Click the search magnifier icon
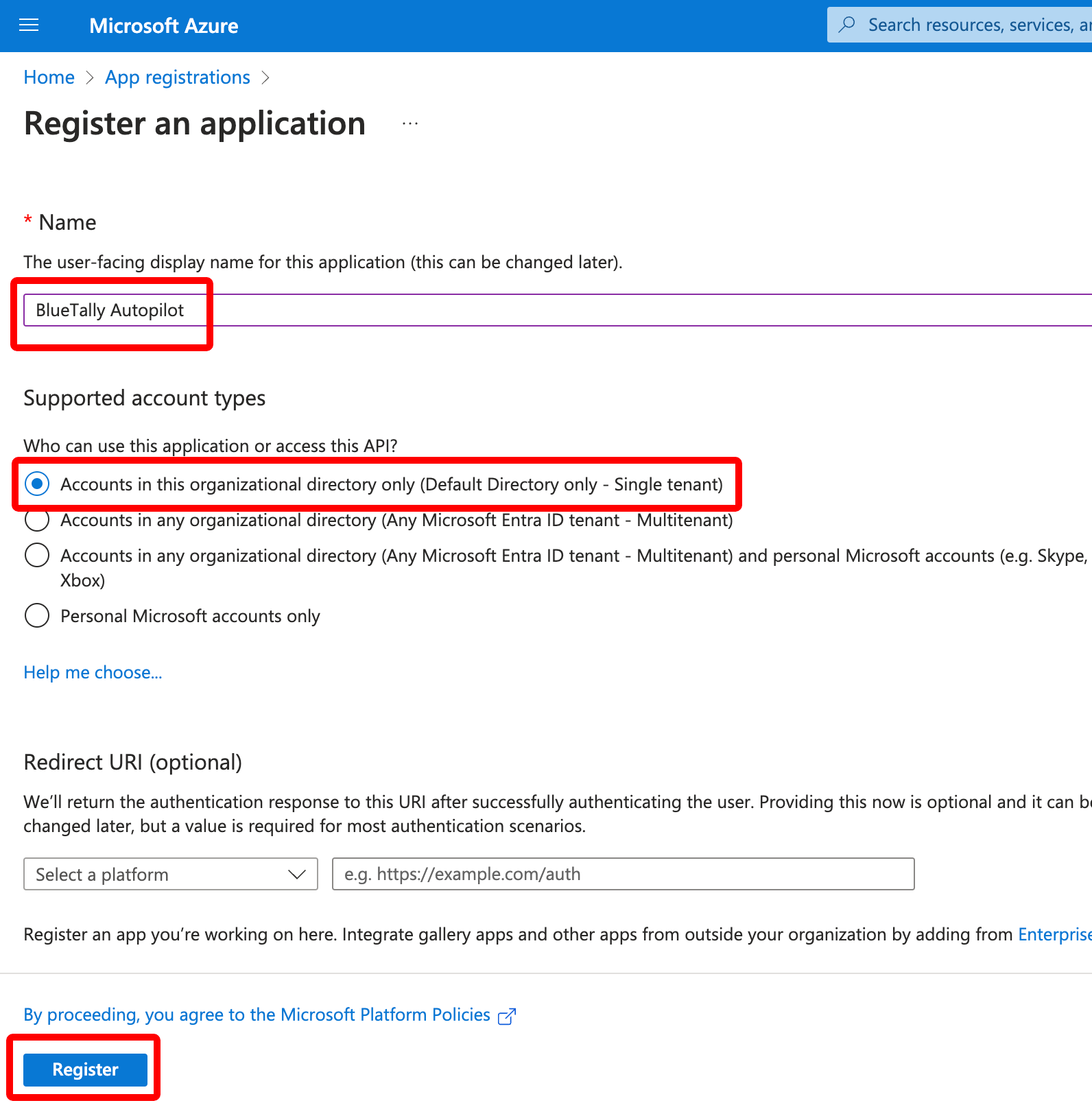This screenshot has width=1092, height=1103. (x=848, y=25)
